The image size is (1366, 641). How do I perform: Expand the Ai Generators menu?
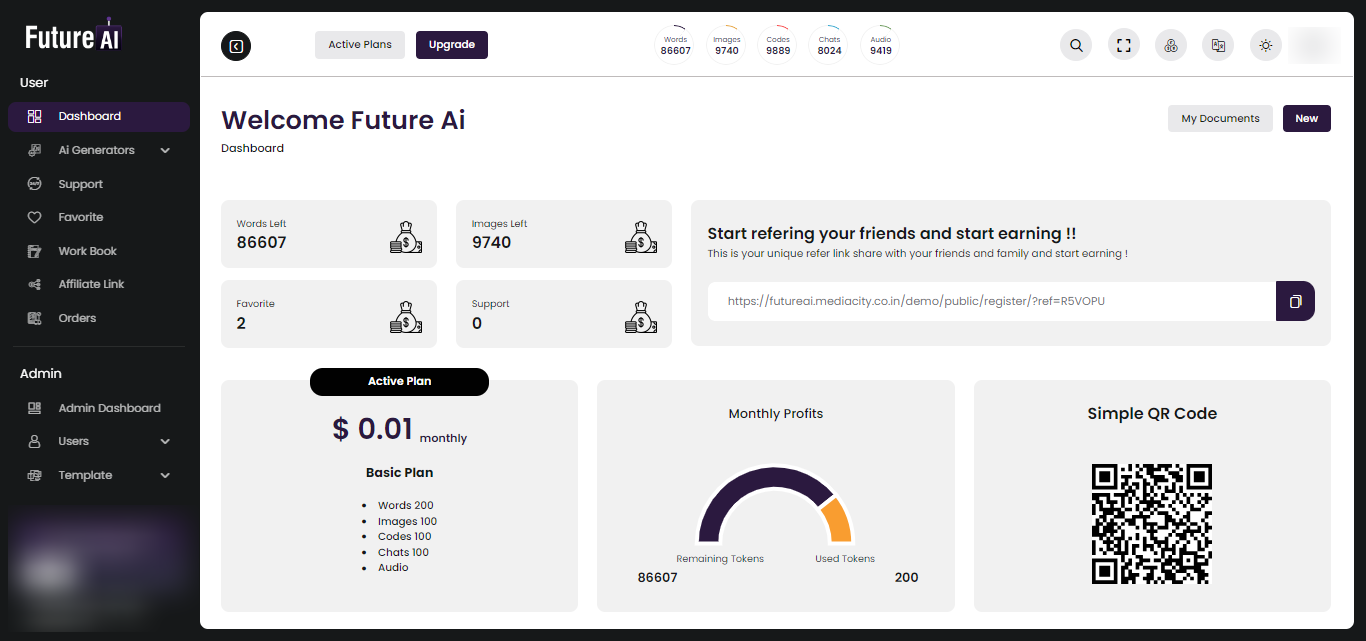(x=95, y=149)
